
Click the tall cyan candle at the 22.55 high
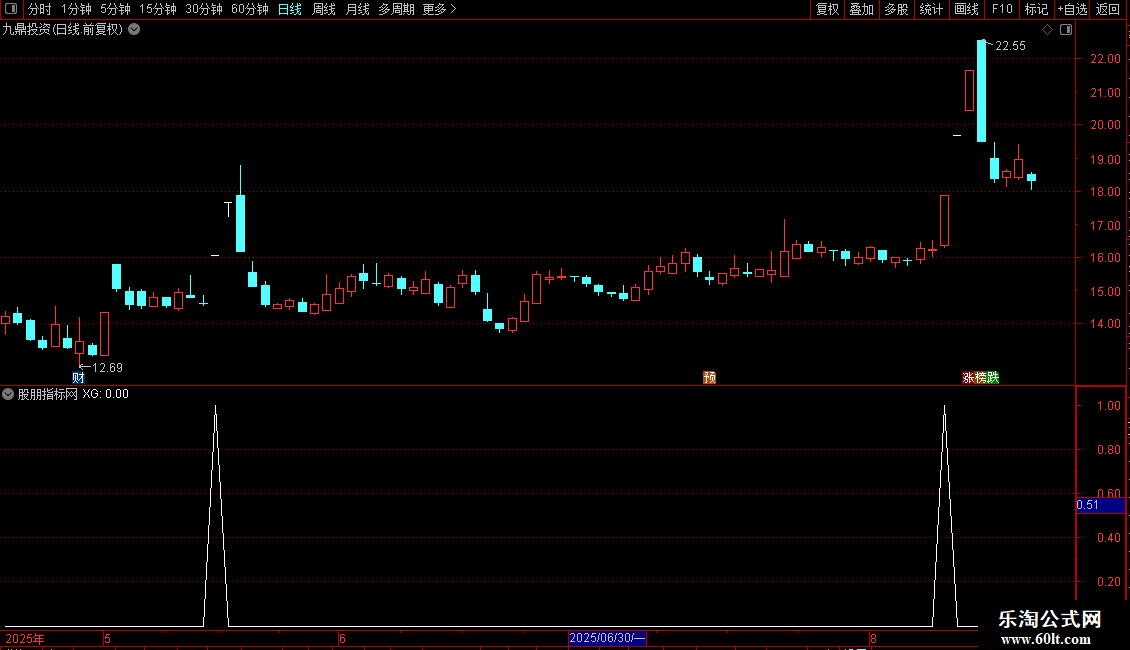click(x=982, y=91)
